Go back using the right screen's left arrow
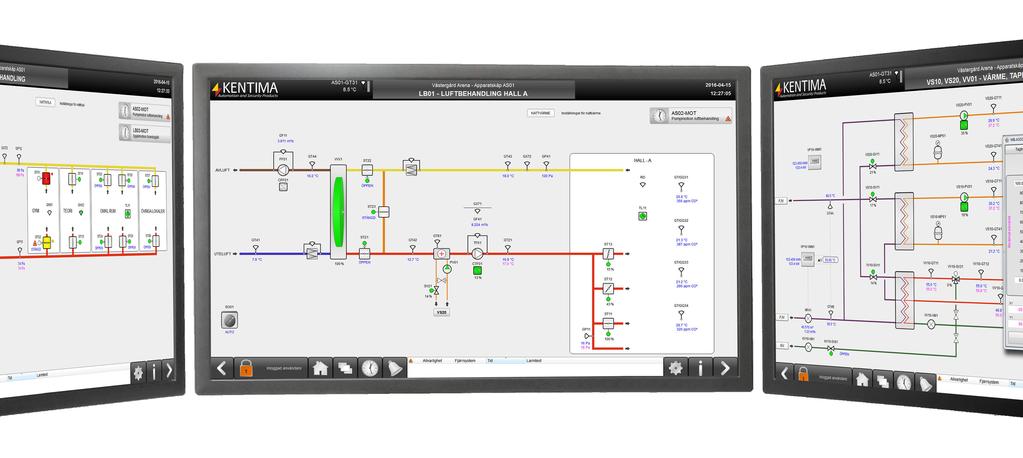 pyautogui.click(x=784, y=373)
